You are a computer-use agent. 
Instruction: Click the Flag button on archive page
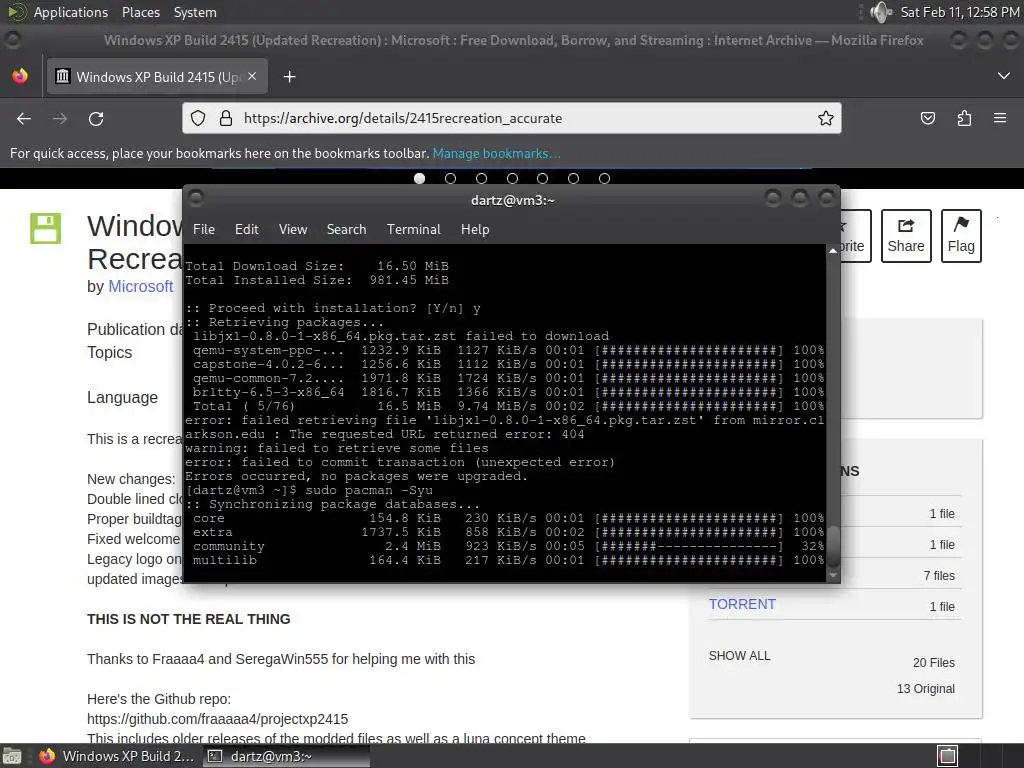[x=961, y=236]
